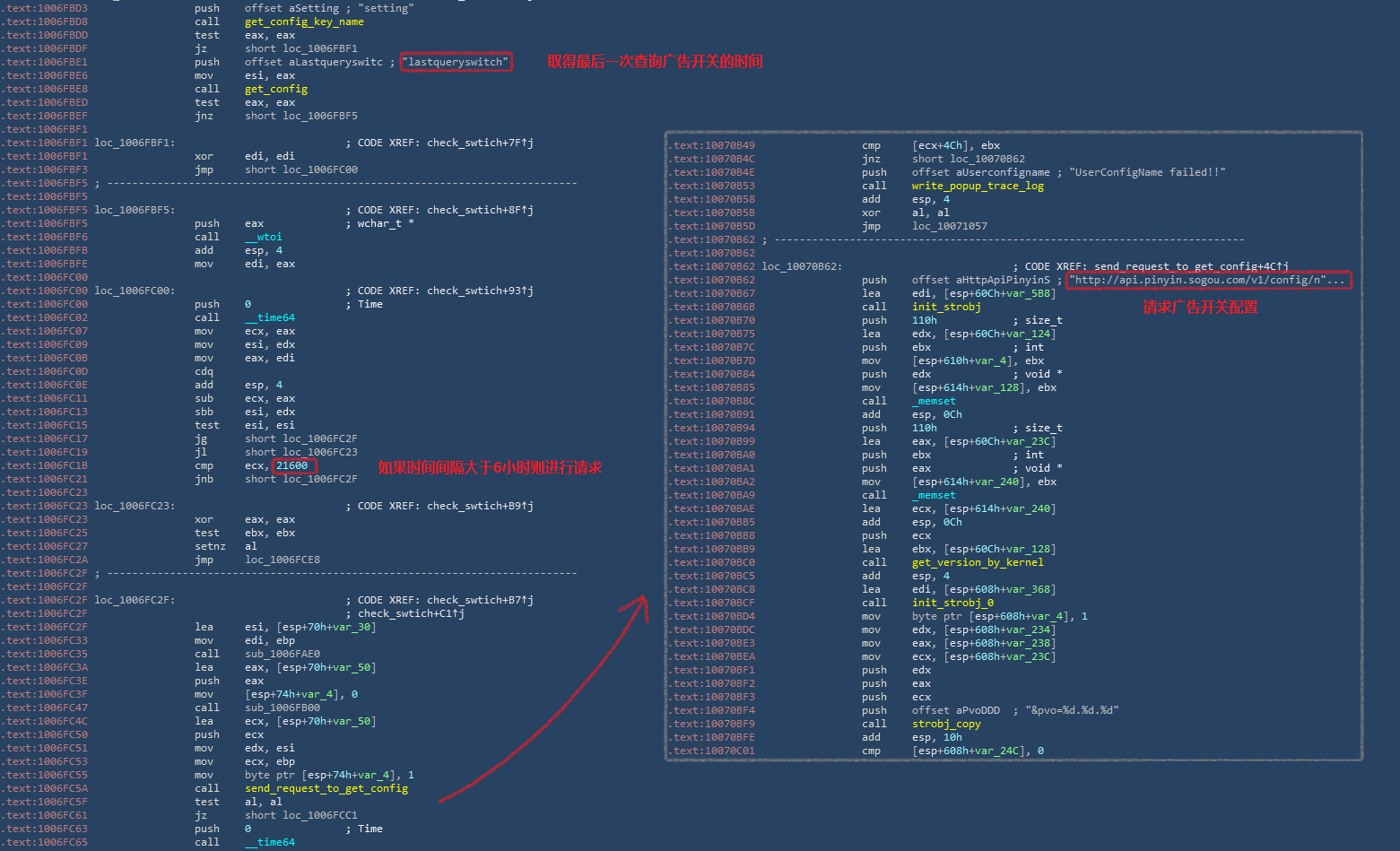This screenshot has width=1400, height=851.
Task: Click the get_config_key_name function call
Action: coord(304,22)
